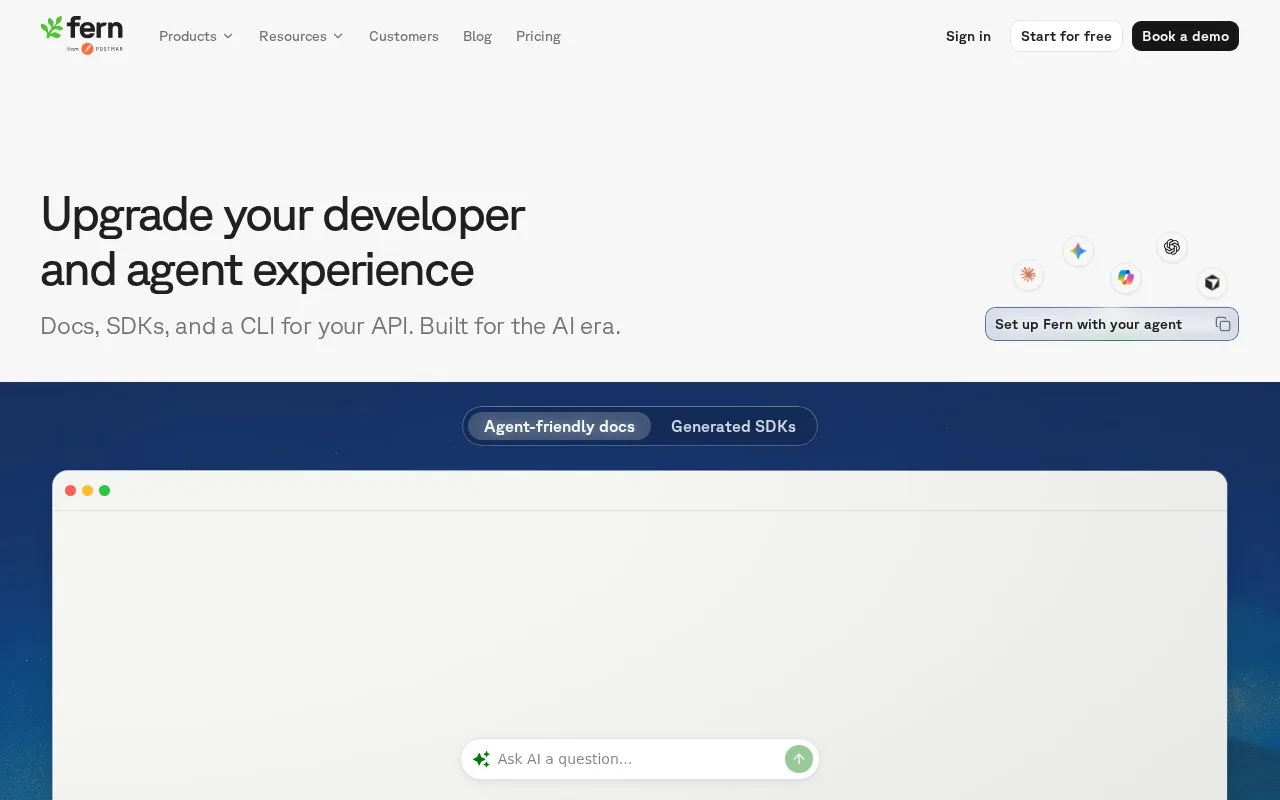Open the Pricing page
Viewport: 1280px width, 800px height.
[x=538, y=36]
